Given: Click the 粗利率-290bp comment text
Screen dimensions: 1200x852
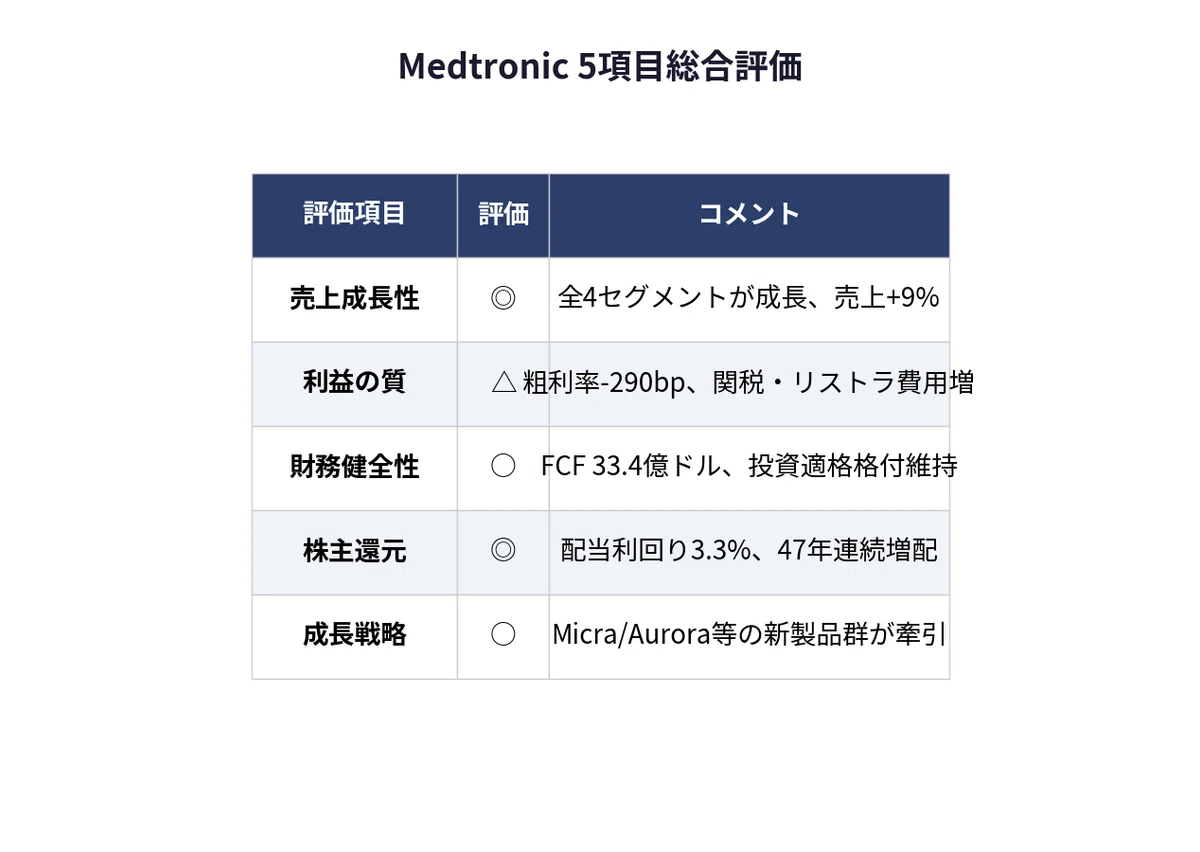Looking at the screenshot, I should pyautogui.click(x=603, y=382).
